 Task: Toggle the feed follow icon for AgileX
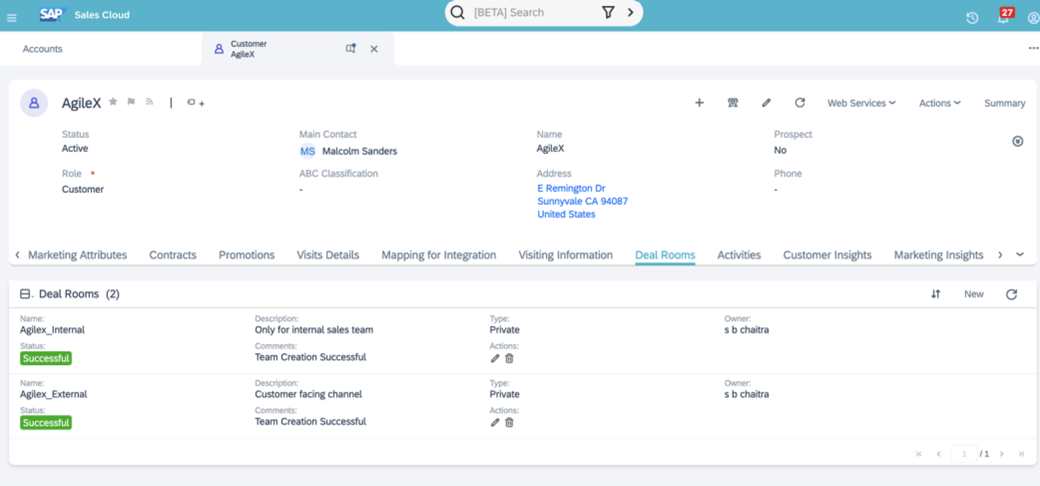click(x=149, y=102)
